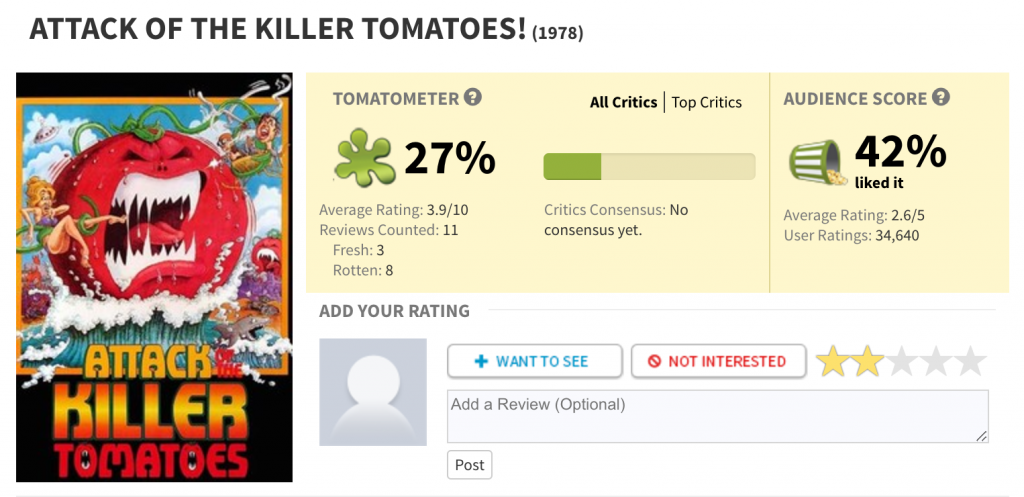Click the 27% Tomatometer score
1024x497 pixels.
pos(449,158)
